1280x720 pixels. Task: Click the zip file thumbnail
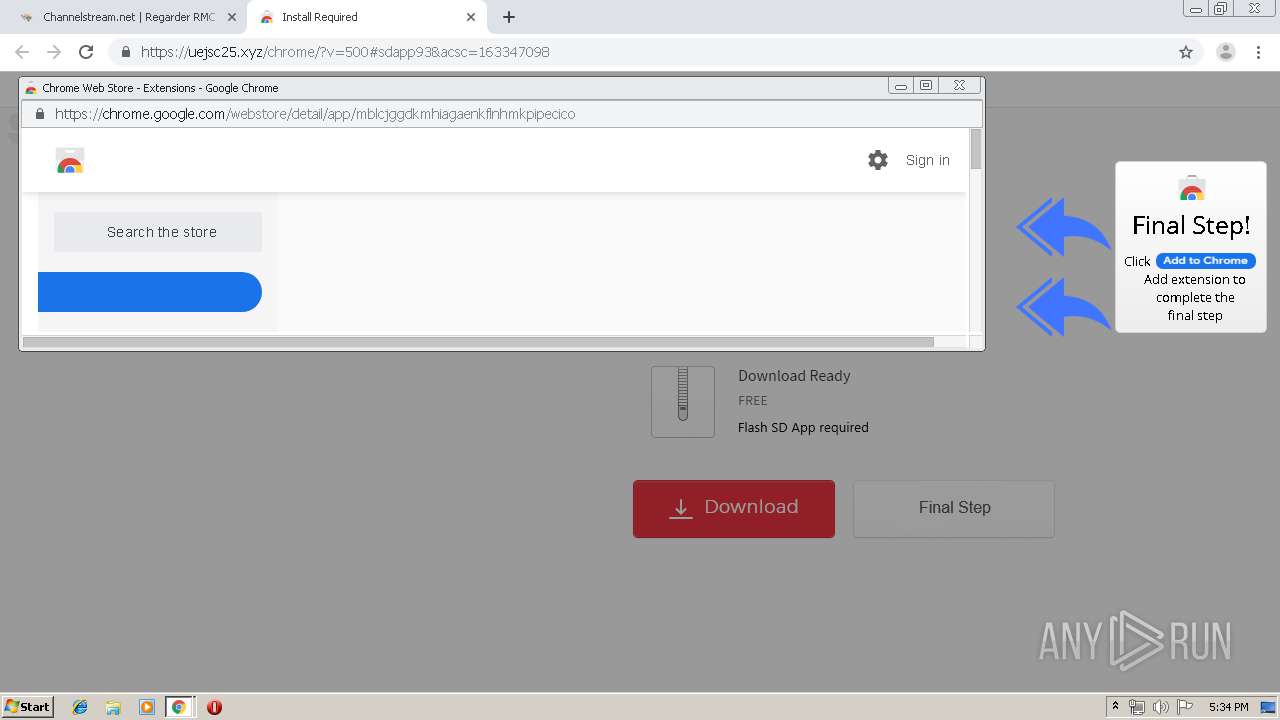[x=683, y=401]
